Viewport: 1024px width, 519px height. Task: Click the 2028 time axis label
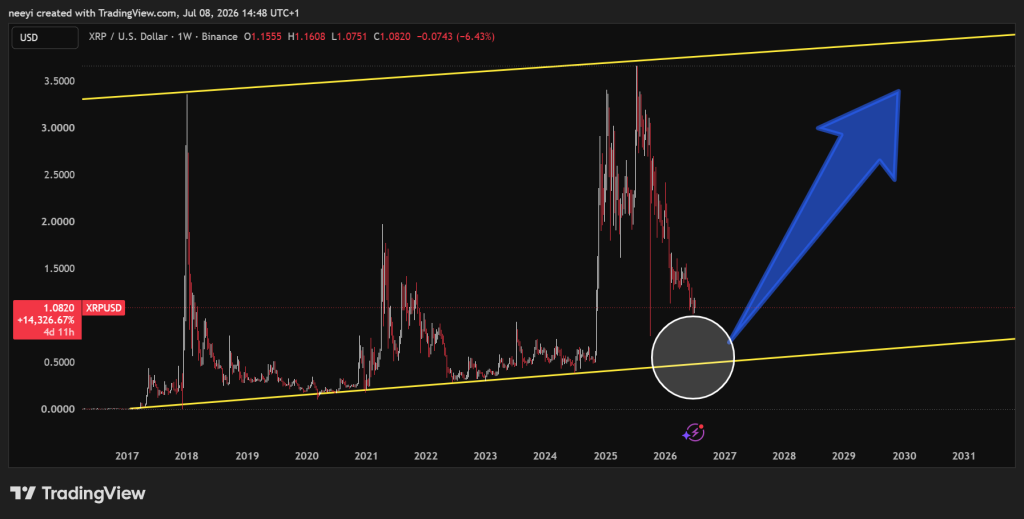pyautogui.click(x=784, y=456)
